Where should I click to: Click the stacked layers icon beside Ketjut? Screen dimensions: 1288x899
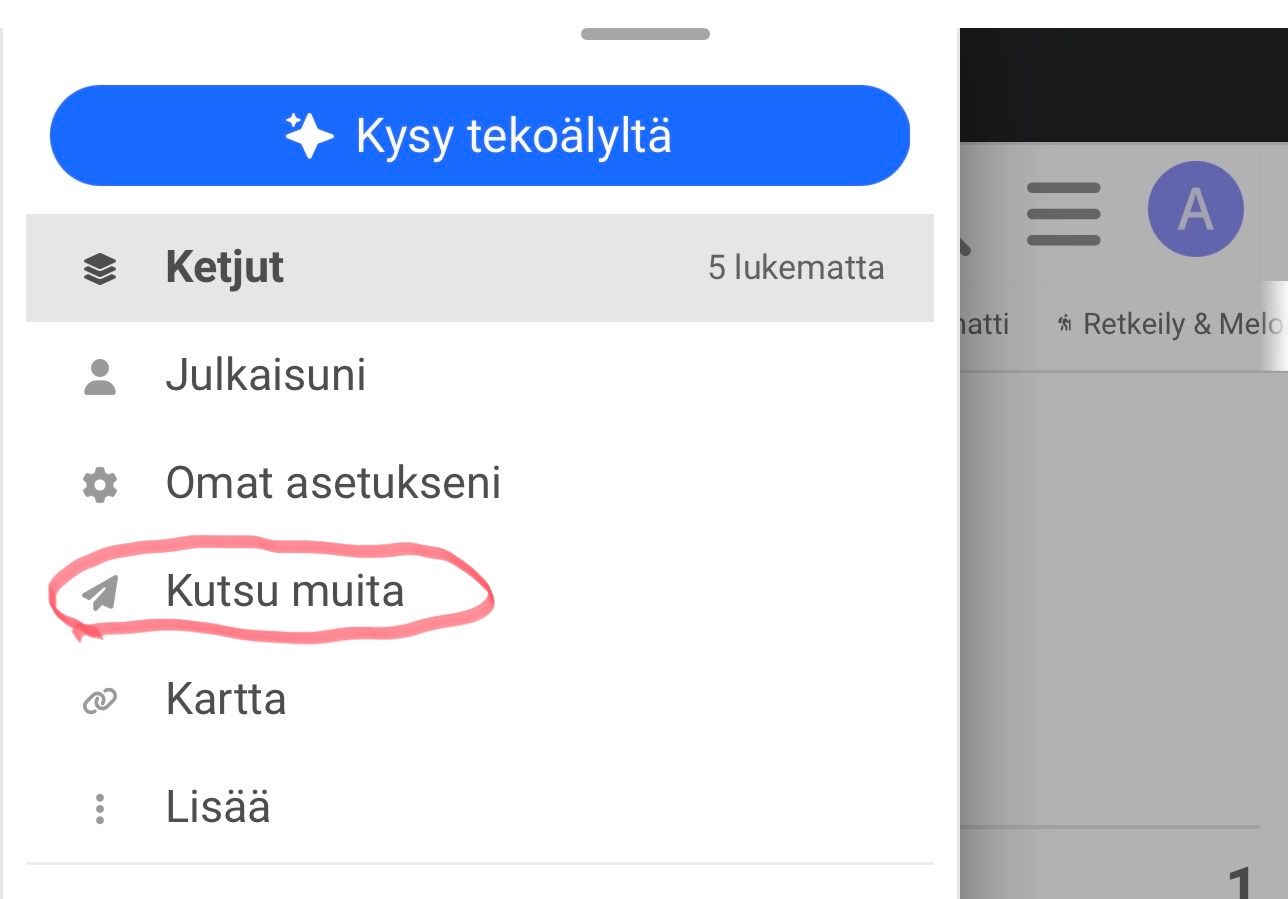tap(100, 268)
